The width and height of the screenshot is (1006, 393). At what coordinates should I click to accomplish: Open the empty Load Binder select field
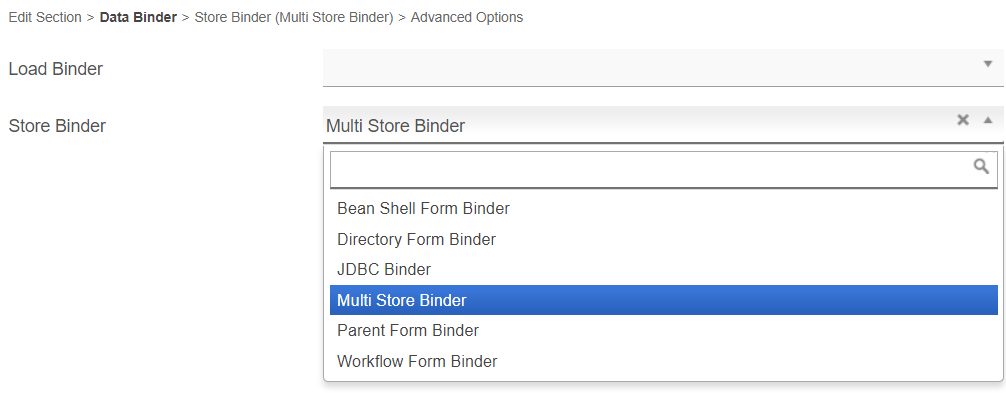tap(663, 67)
